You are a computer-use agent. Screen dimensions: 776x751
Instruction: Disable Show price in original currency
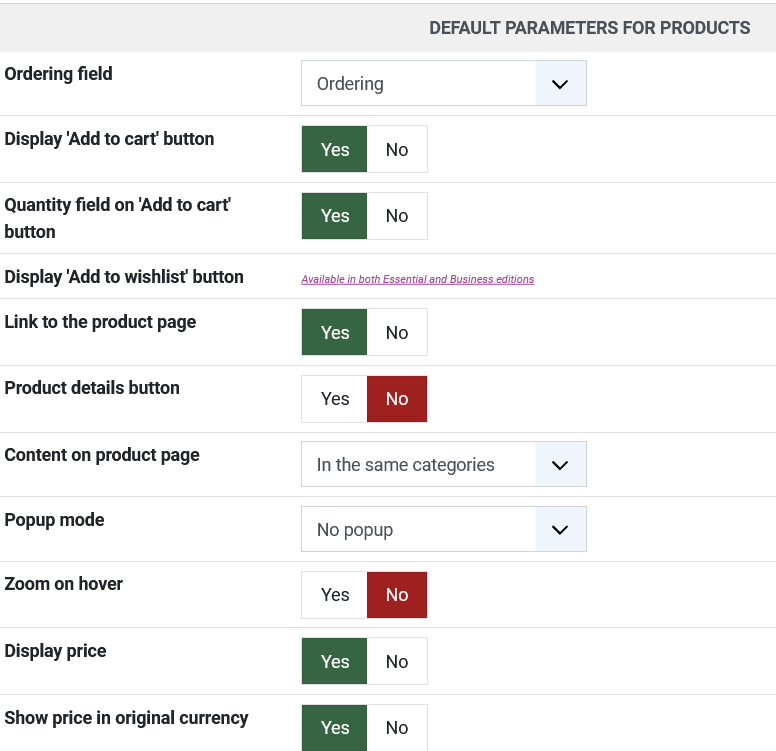coord(397,728)
